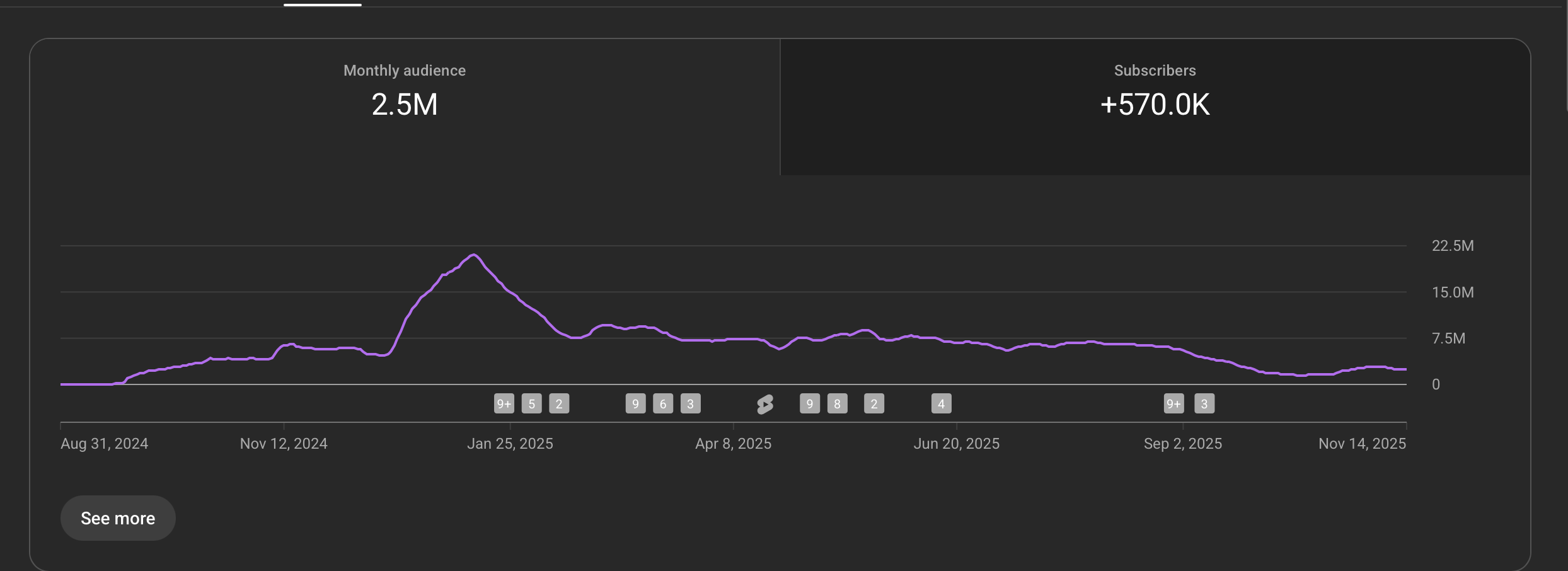Click the Sep 2, 2025 axis date
1568x571 pixels.
tap(1183, 444)
